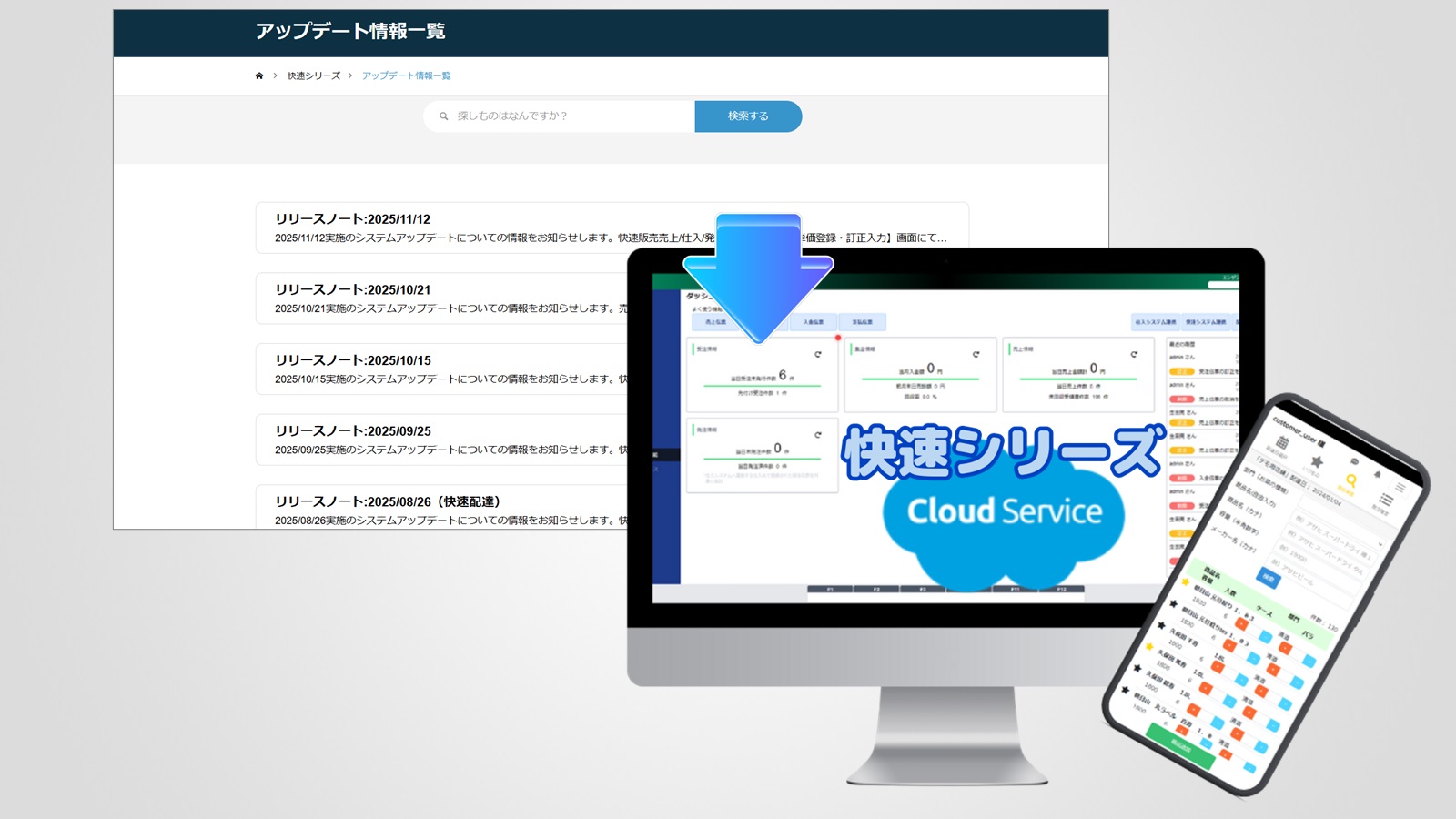Tap the calendar icon on the phone
This screenshot has width=1456, height=819.
point(1282,442)
